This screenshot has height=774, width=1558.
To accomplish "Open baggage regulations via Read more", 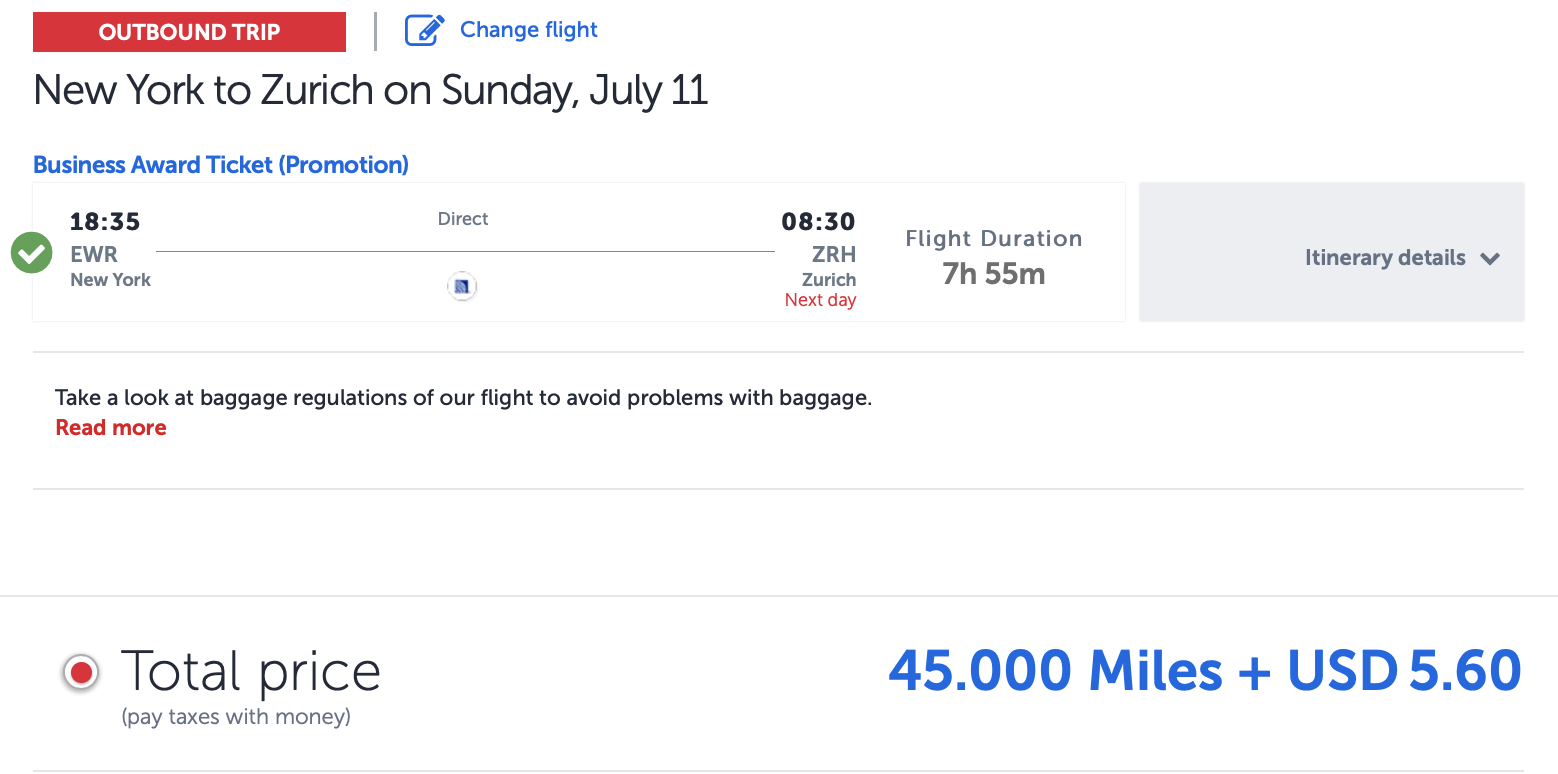I will click(x=110, y=427).
